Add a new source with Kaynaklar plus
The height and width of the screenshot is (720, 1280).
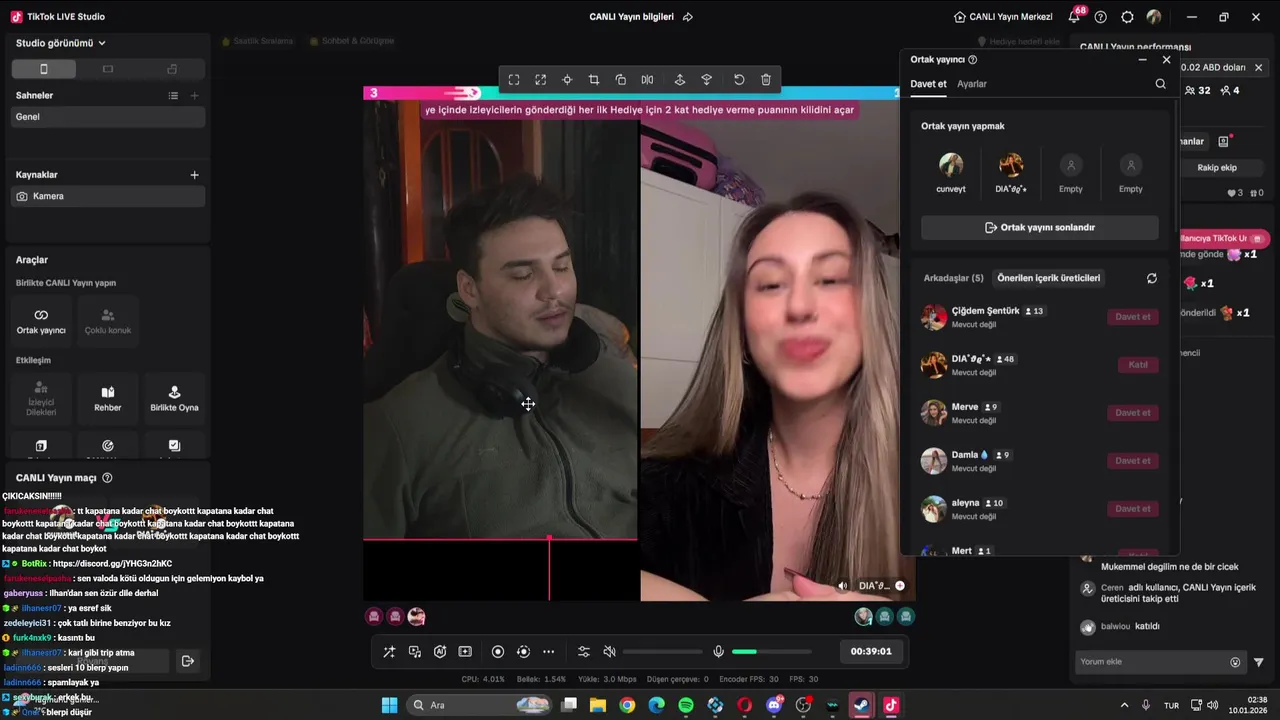coord(194,174)
